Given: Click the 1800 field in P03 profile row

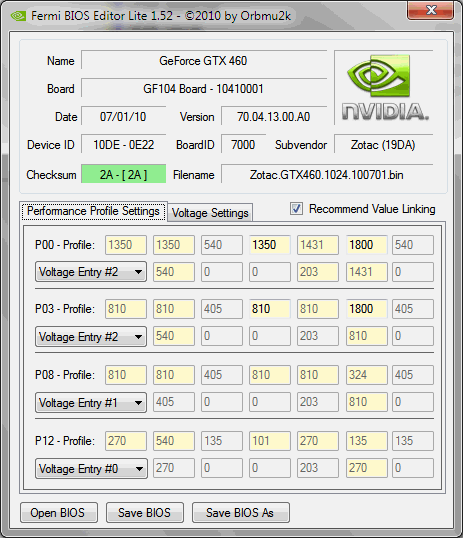Looking at the screenshot, I should (367, 308).
